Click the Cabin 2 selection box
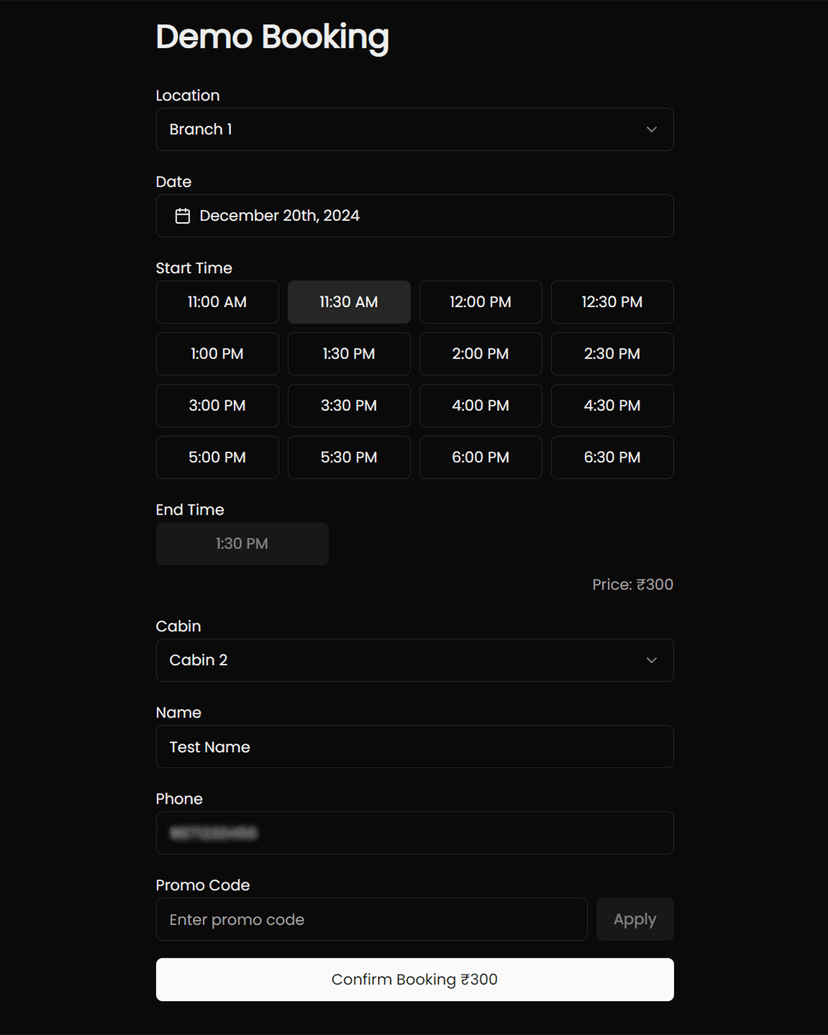The width and height of the screenshot is (828, 1035). [x=414, y=660]
